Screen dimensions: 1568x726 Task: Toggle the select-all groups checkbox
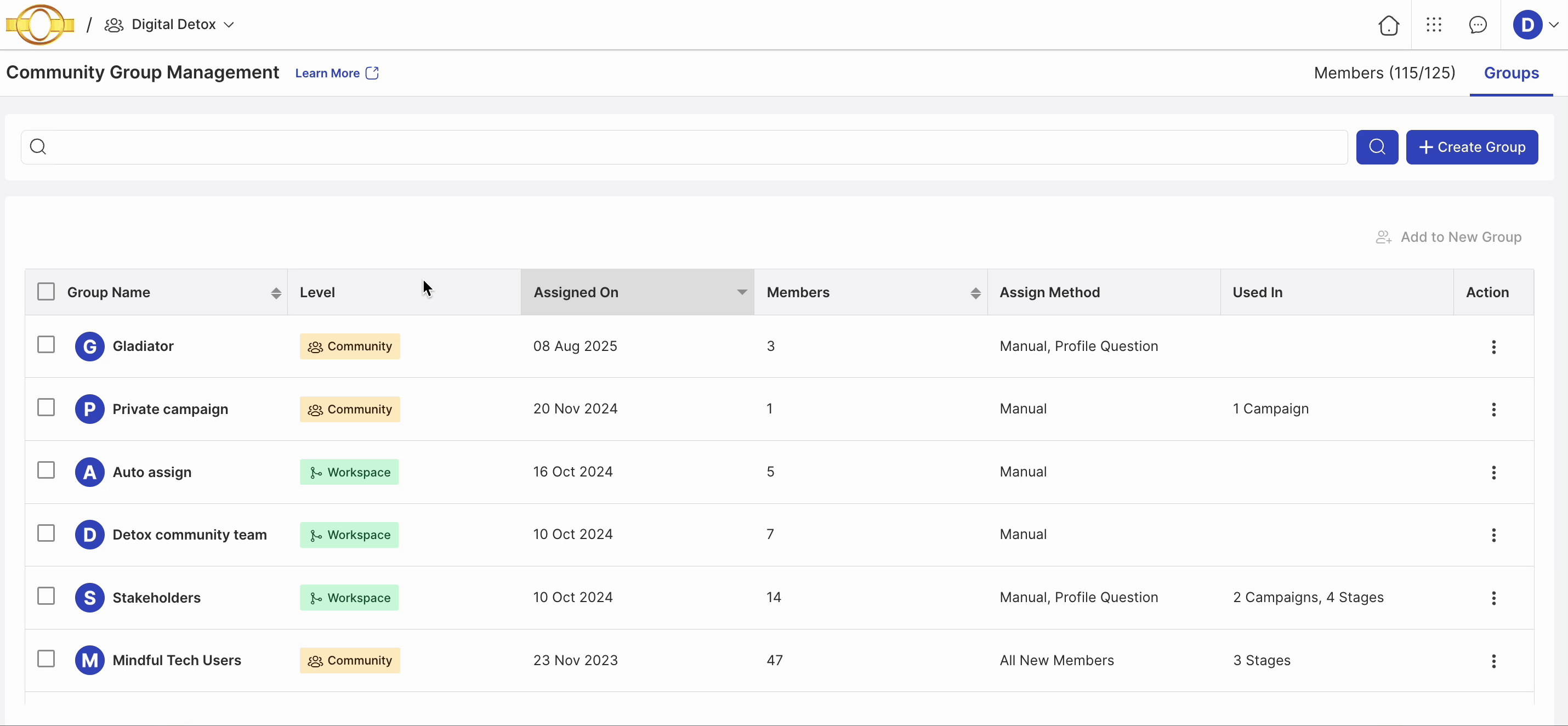pyautogui.click(x=46, y=292)
